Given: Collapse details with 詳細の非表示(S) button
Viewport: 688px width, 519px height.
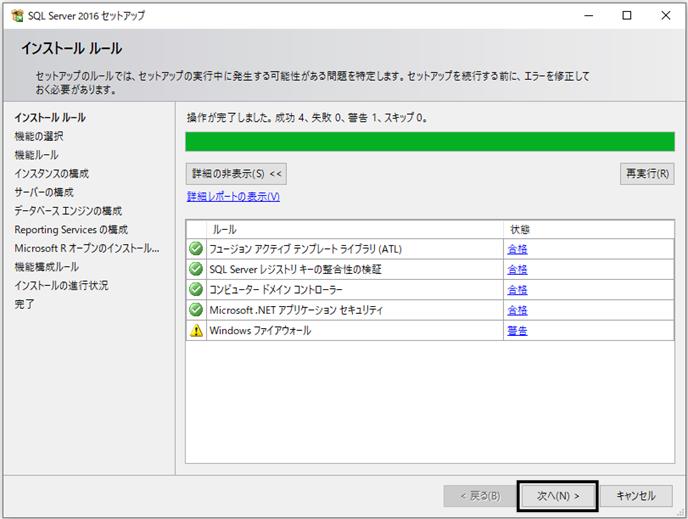Looking at the screenshot, I should coord(236,174).
